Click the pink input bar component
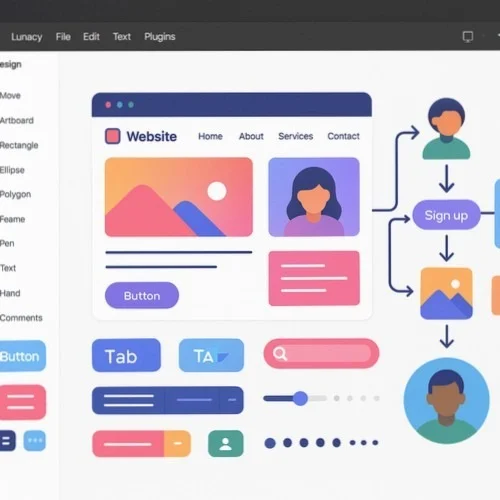 coord(128,444)
